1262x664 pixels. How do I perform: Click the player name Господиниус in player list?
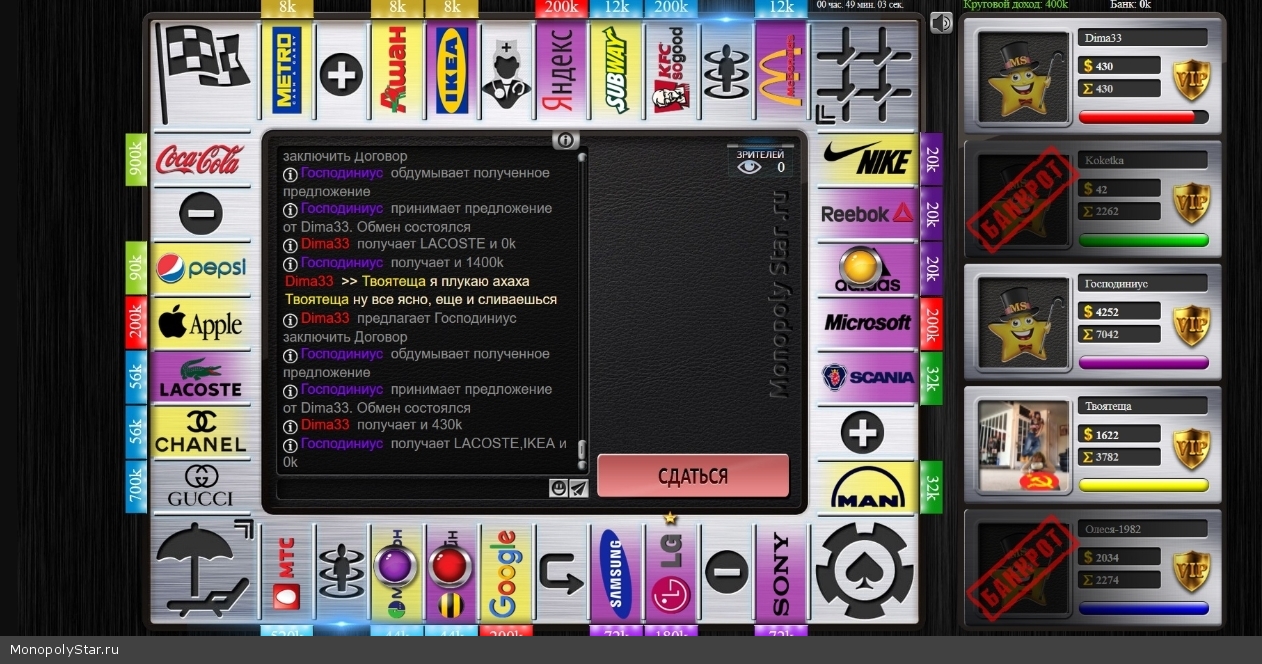tap(1143, 284)
